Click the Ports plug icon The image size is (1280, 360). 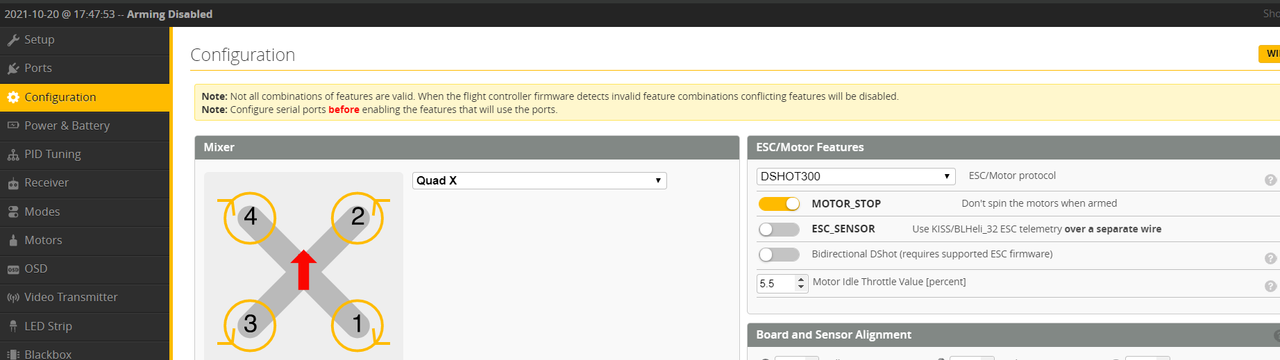tap(13, 68)
